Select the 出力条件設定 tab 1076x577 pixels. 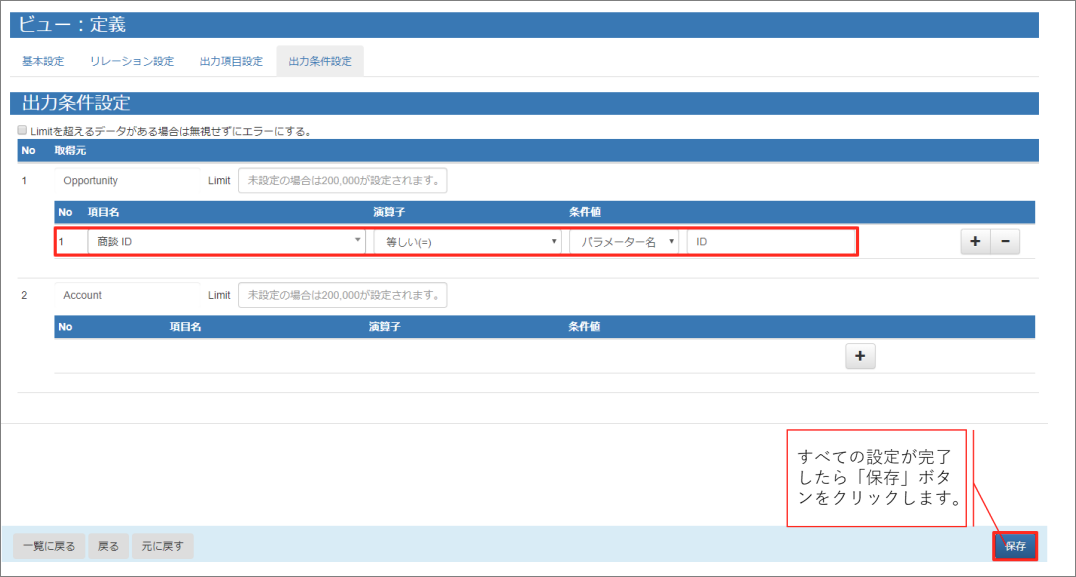(x=320, y=62)
